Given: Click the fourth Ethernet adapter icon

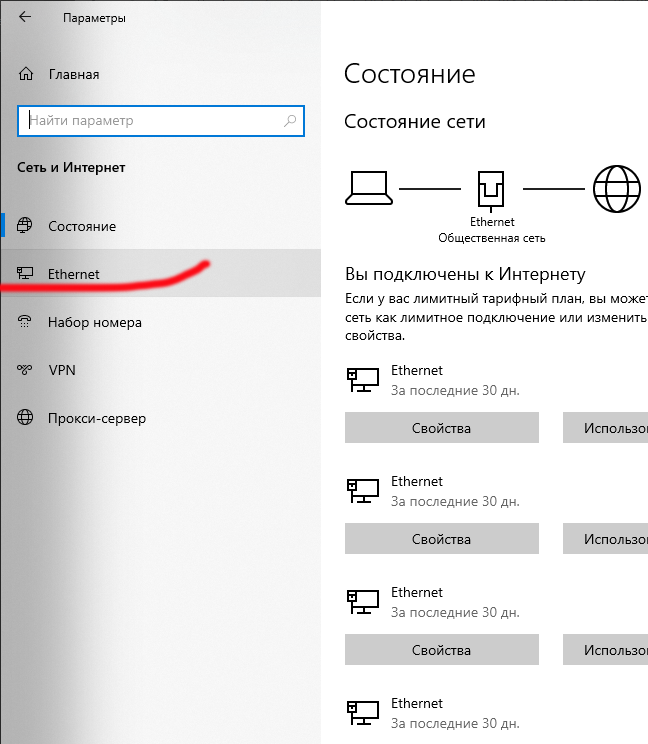Looking at the screenshot, I should point(363,713).
